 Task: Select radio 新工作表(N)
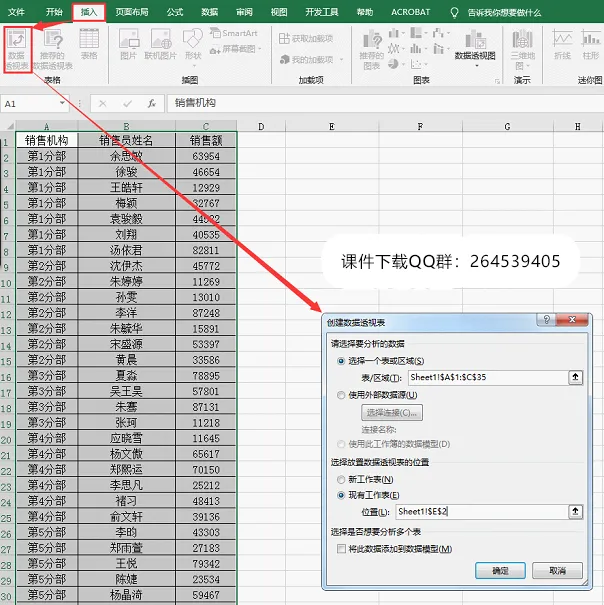click(x=341, y=479)
